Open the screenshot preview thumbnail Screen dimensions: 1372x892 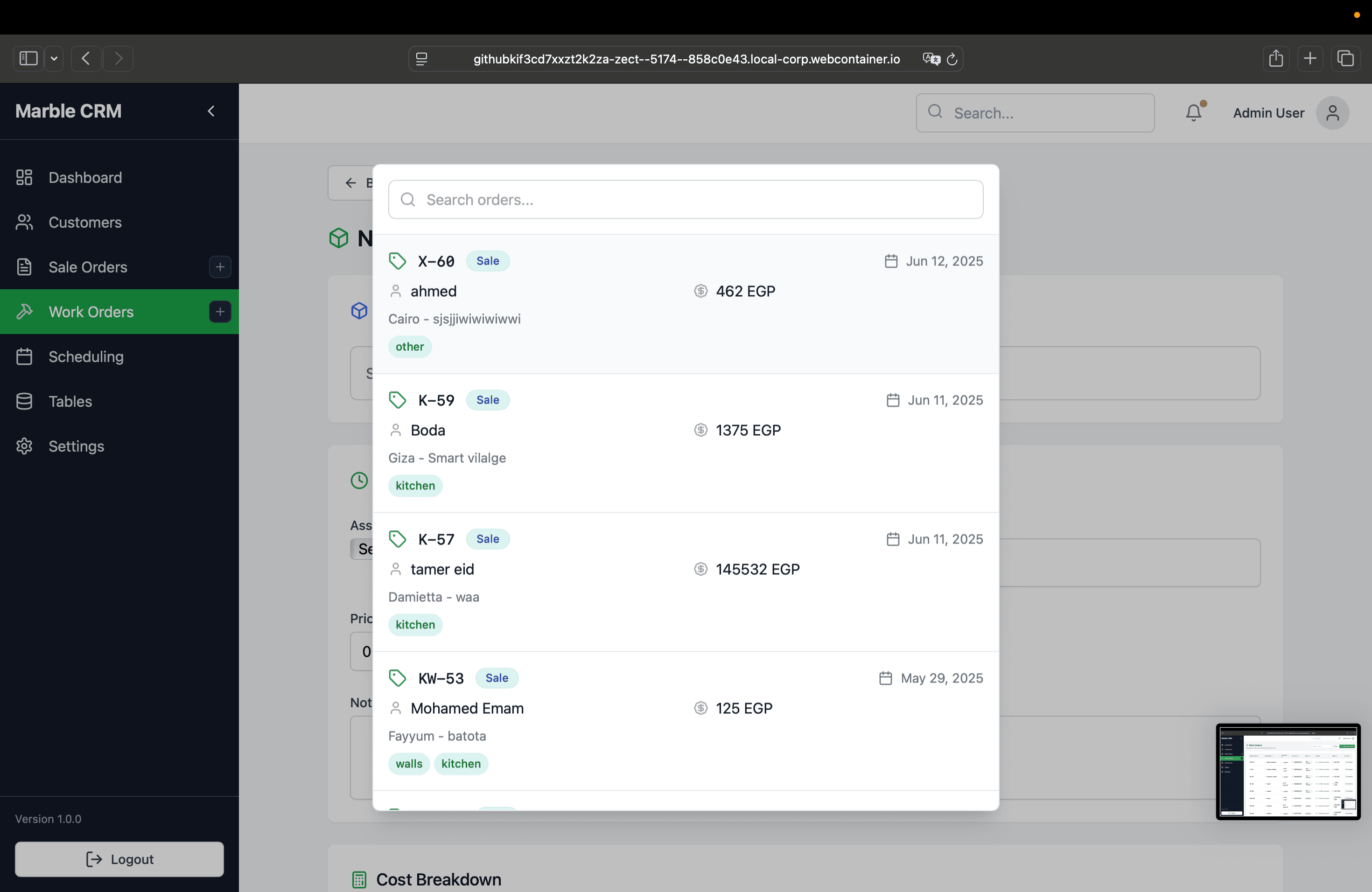tap(1288, 772)
